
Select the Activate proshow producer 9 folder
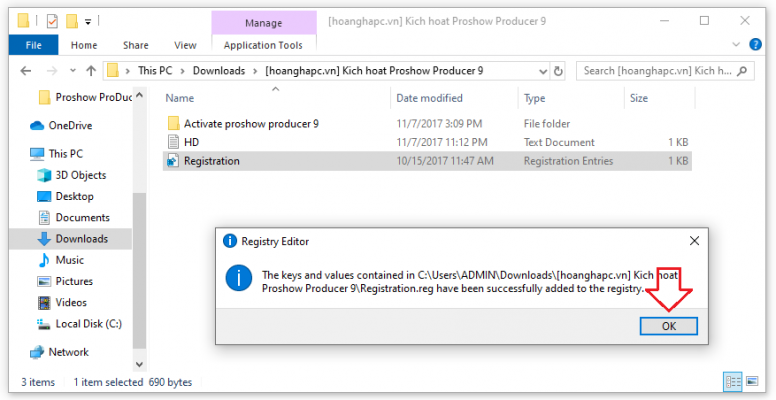coord(250,123)
